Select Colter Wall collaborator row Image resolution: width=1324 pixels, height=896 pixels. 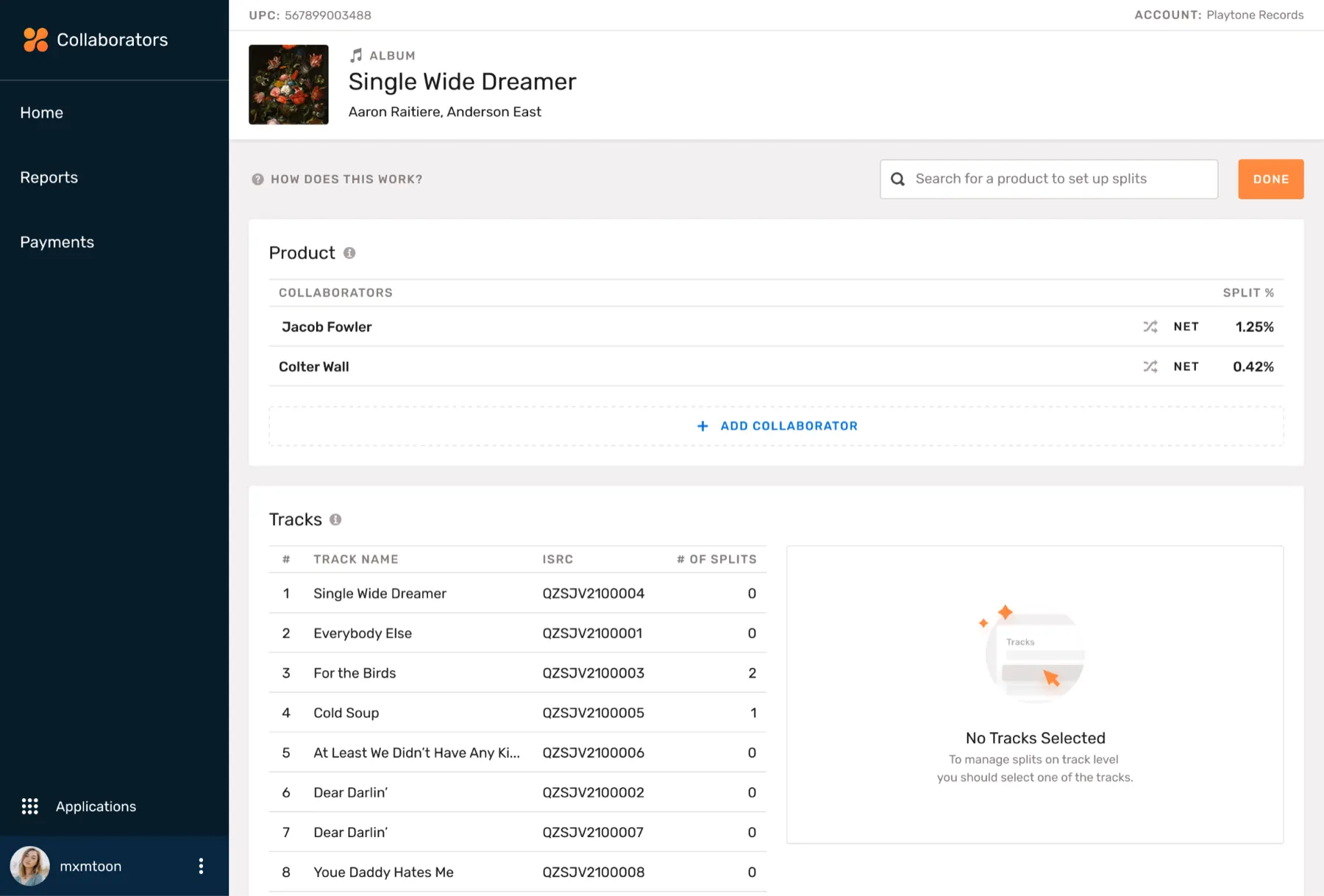click(x=776, y=366)
